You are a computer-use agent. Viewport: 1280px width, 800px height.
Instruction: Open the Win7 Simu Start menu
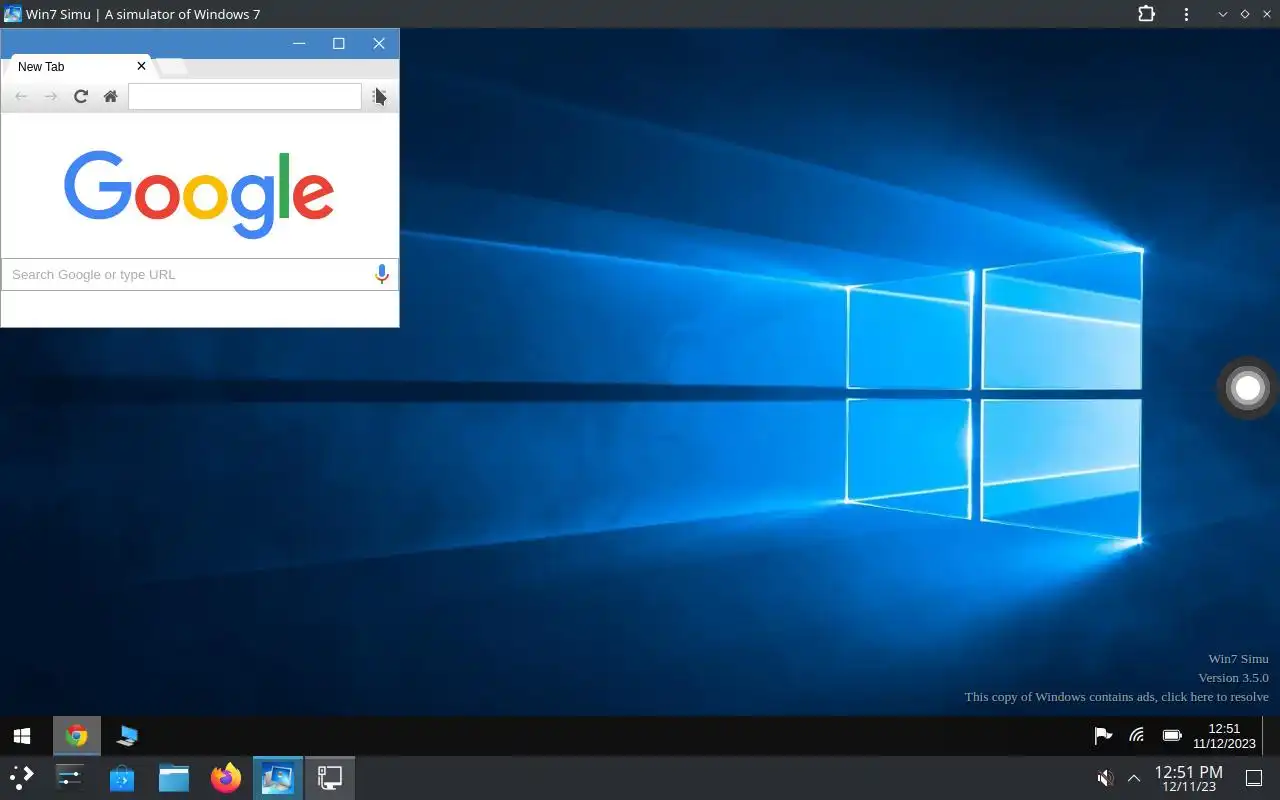point(22,736)
